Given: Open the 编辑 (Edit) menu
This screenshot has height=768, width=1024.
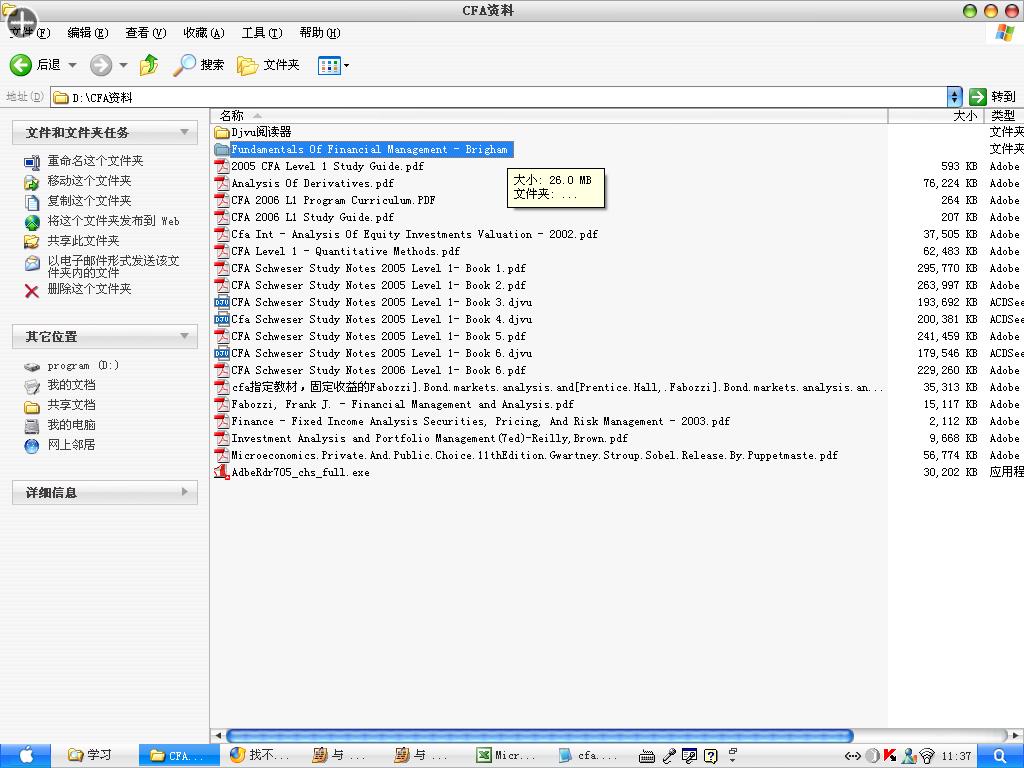Looking at the screenshot, I should 88,33.
